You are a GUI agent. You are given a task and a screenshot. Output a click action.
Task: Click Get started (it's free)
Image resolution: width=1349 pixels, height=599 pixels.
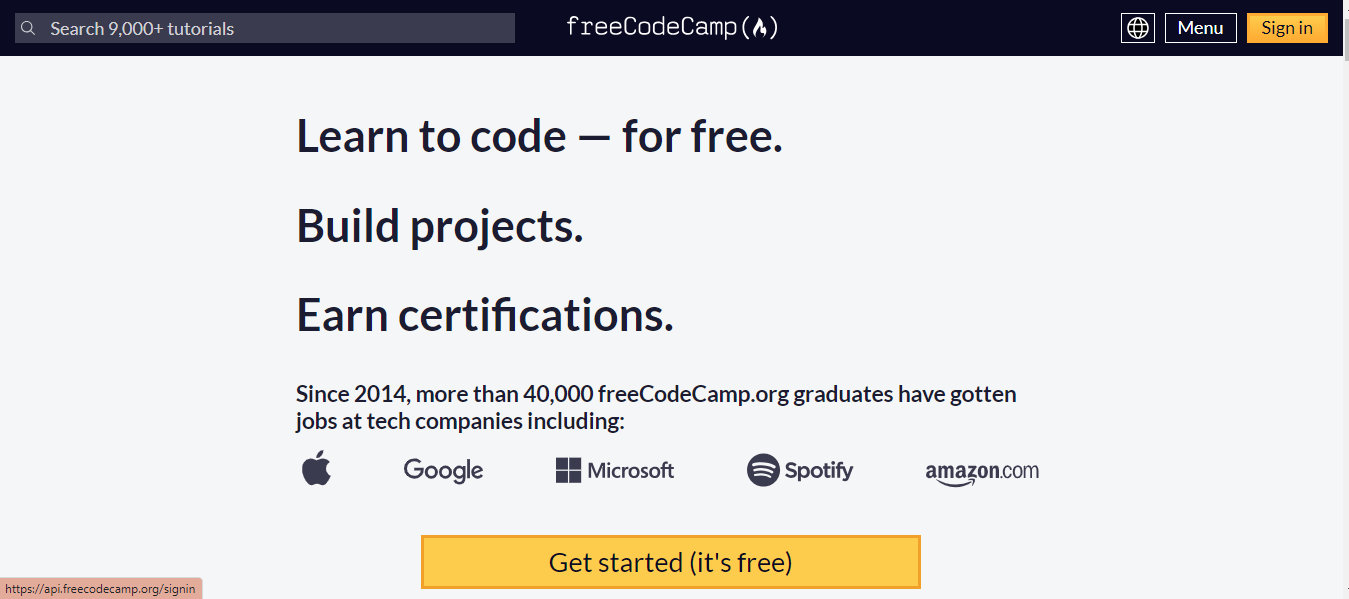[670, 562]
